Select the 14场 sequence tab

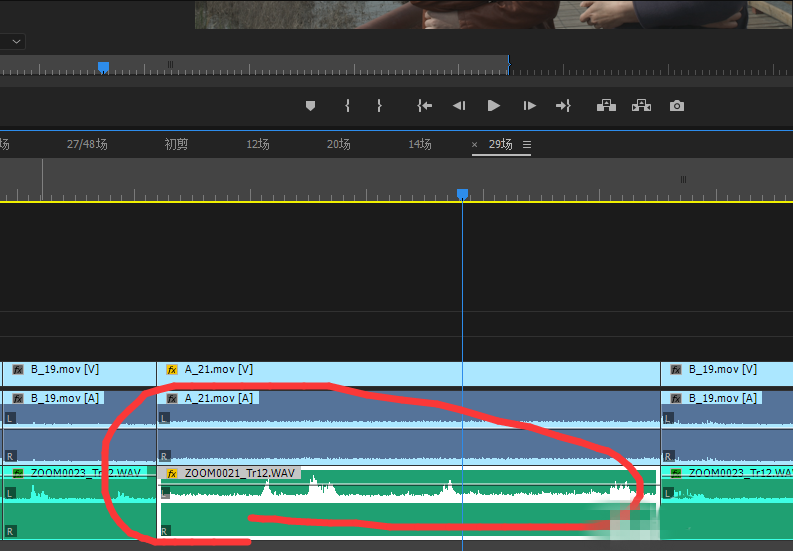click(x=420, y=144)
